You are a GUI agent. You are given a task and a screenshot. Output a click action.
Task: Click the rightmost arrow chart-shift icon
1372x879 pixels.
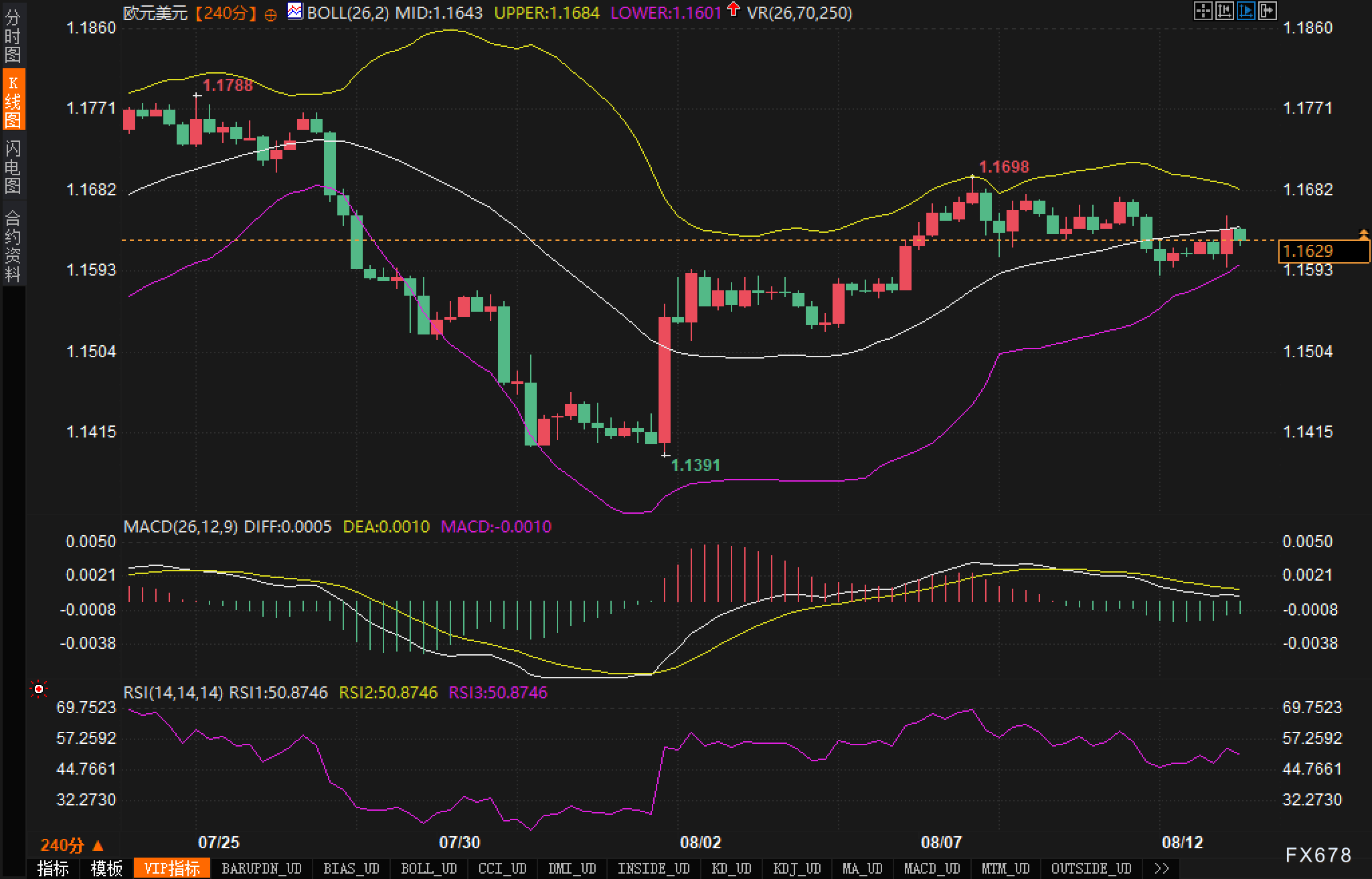[1267, 11]
